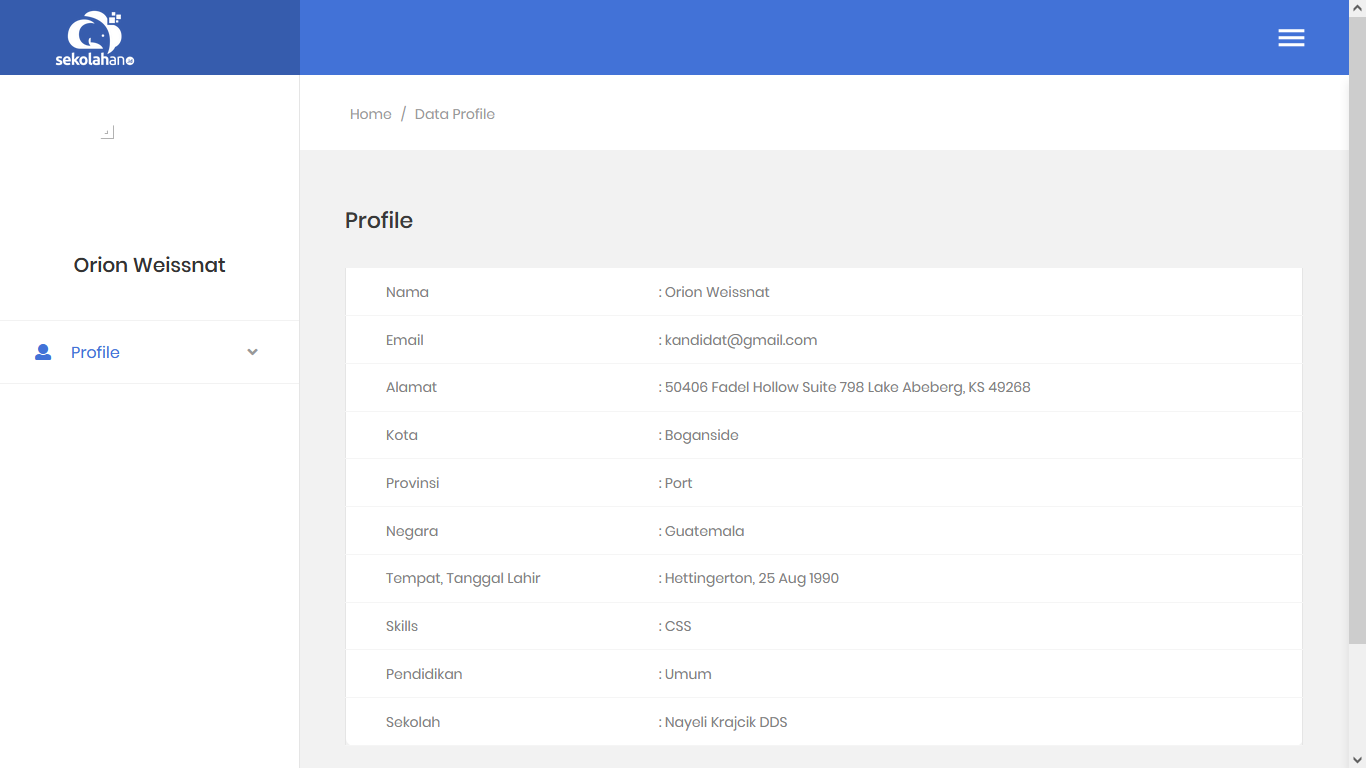This screenshot has height=768, width=1366.
Task: Open the hamburger menu in header
Action: 1291,38
